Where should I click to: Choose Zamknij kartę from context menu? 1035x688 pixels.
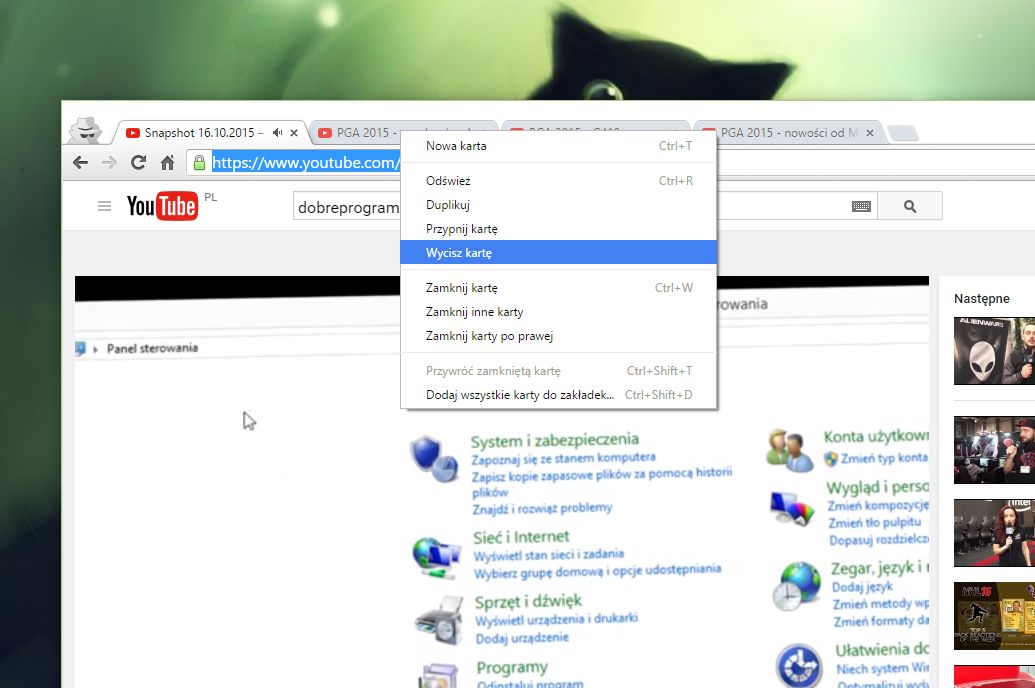pos(558,288)
